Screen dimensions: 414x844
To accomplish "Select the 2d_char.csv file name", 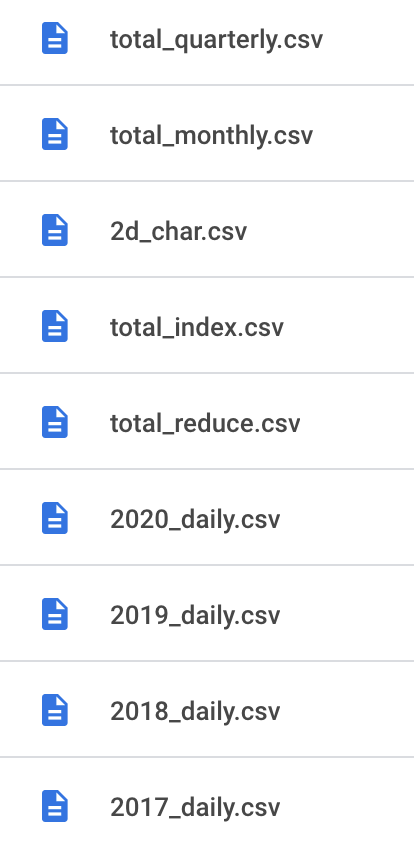I will coord(178,231).
